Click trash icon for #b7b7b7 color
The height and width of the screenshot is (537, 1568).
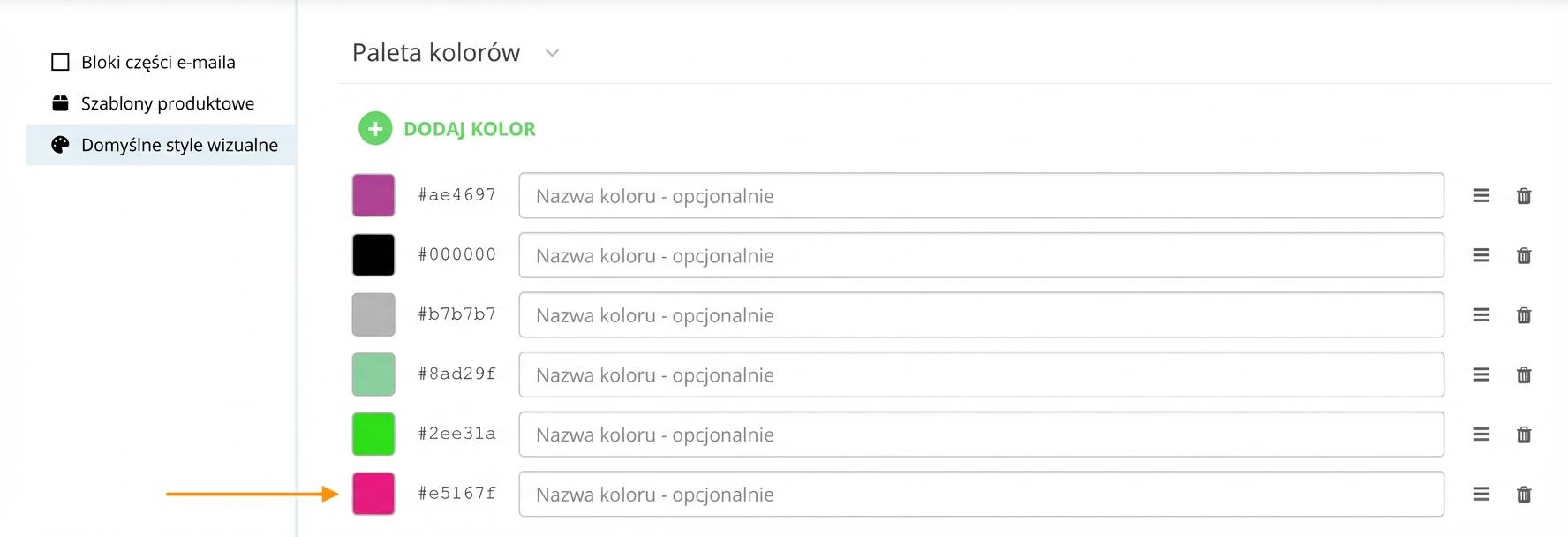[1524, 315]
